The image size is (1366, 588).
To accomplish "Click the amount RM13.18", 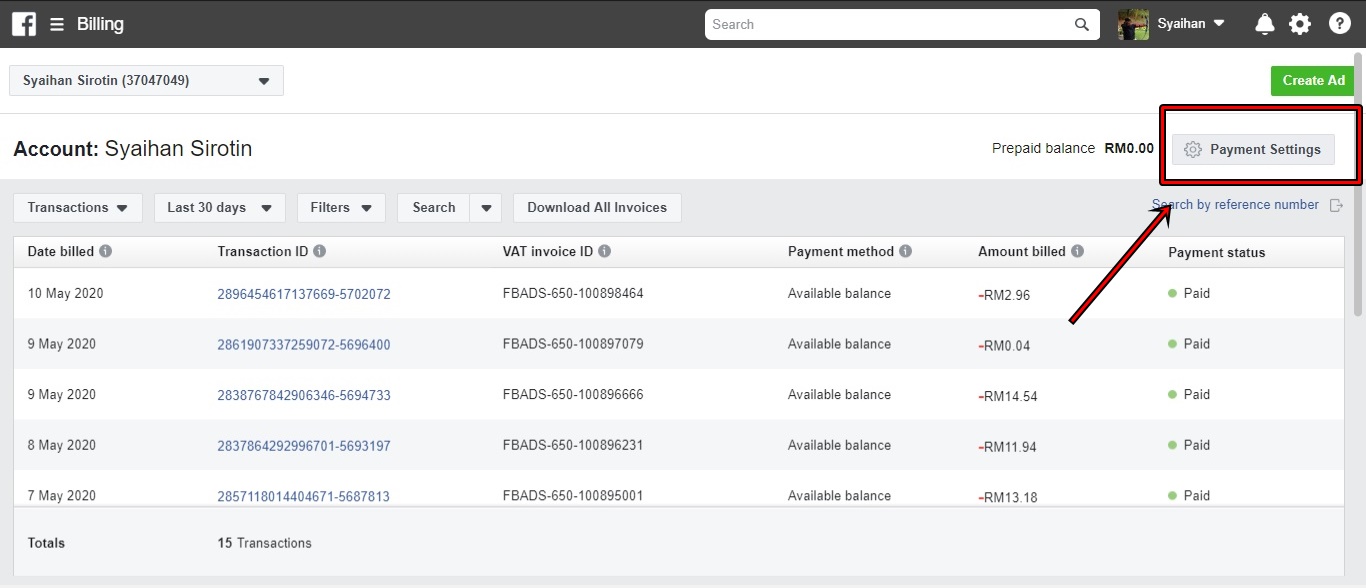I will click(x=1008, y=497).
